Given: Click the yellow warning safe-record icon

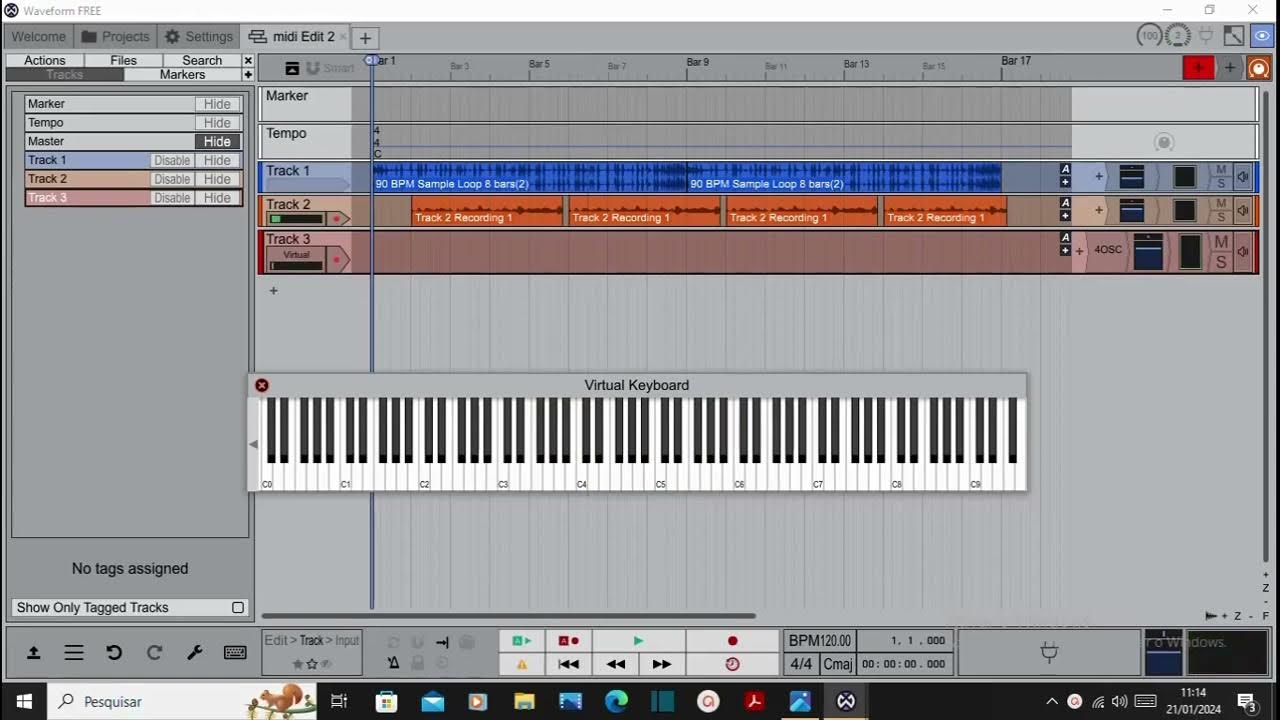Looking at the screenshot, I should tap(521, 664).
